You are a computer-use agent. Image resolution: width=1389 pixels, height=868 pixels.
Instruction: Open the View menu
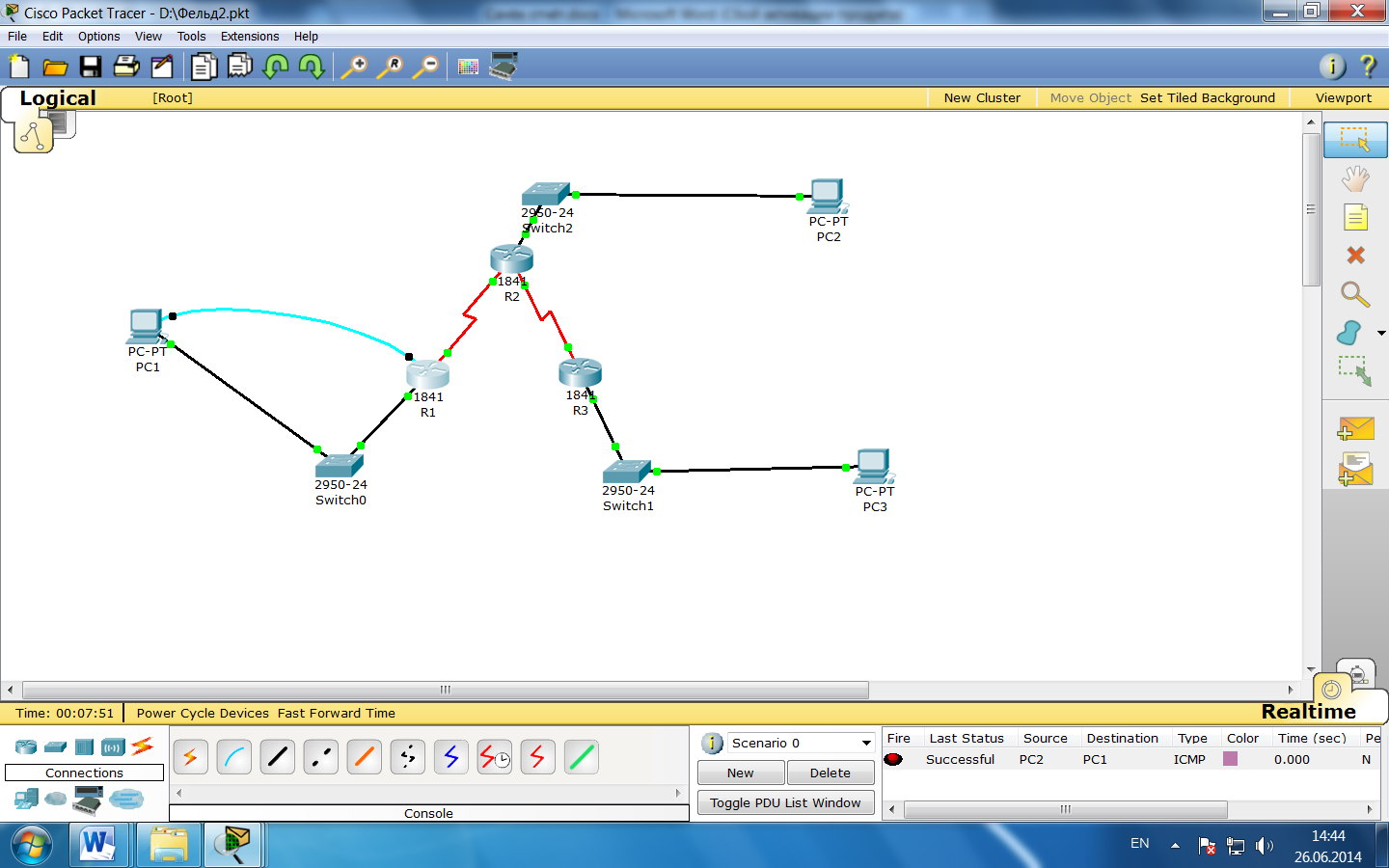(x=148, y=37)
